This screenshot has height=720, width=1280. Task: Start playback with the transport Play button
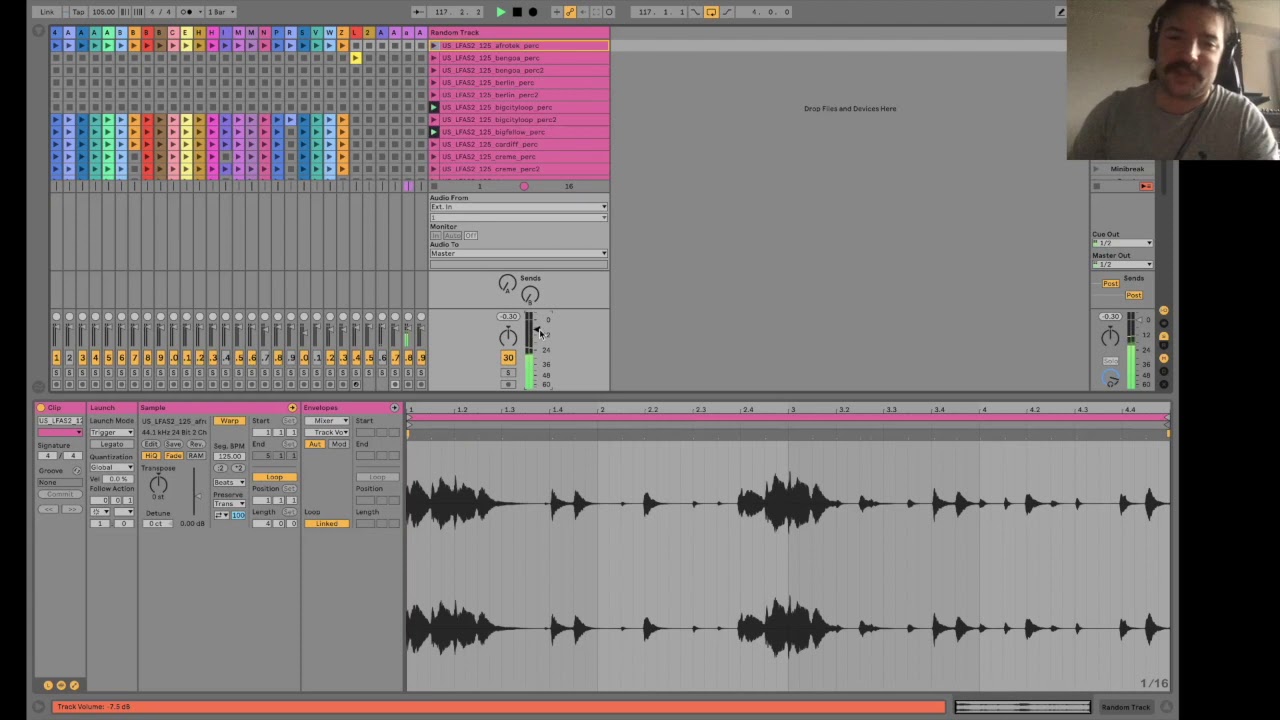pyautogui.click(x=500, y=12)
